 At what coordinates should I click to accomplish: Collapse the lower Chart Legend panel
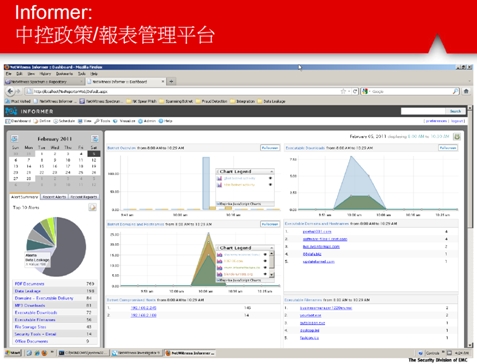pos(272,248)
